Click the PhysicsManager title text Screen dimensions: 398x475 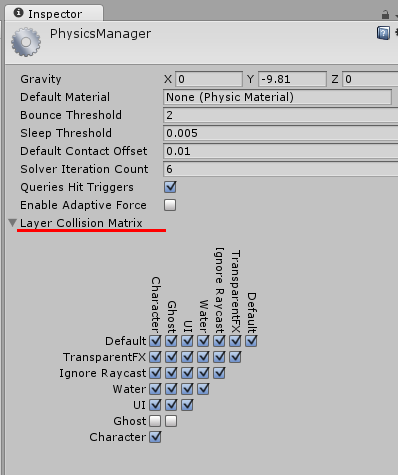(x=100, y=34)
